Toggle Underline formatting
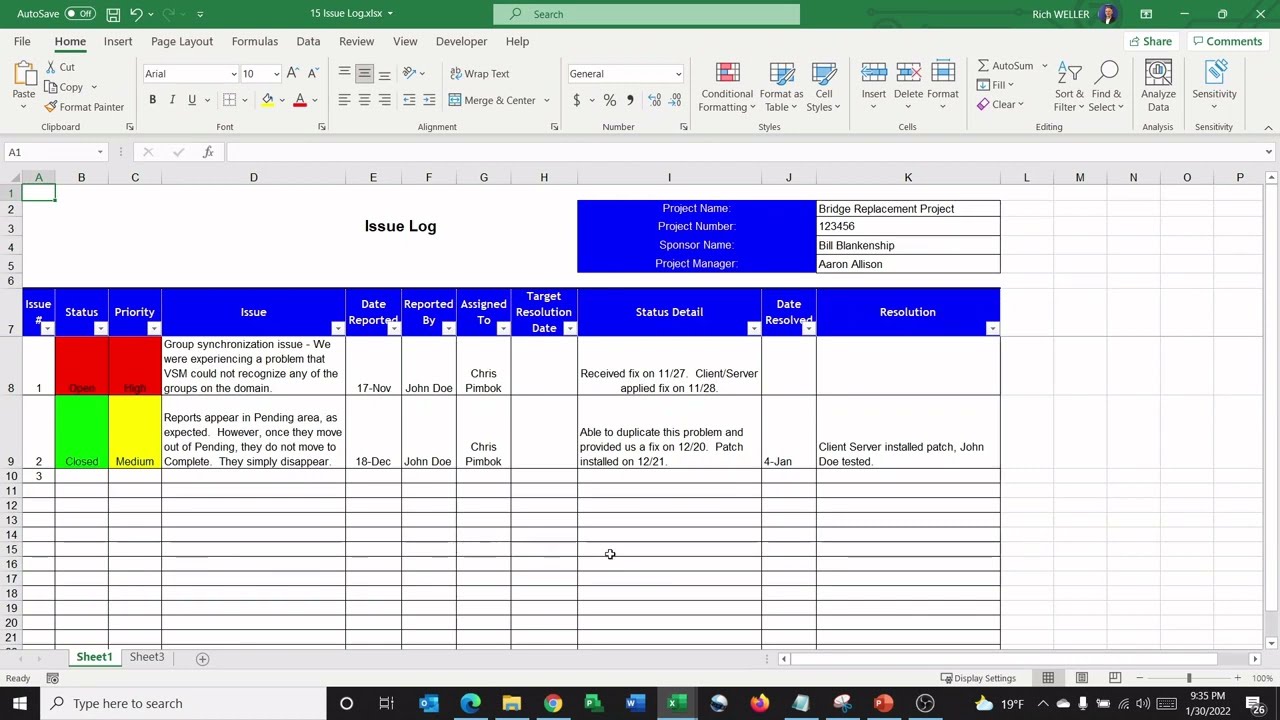 tap(192, 100)
